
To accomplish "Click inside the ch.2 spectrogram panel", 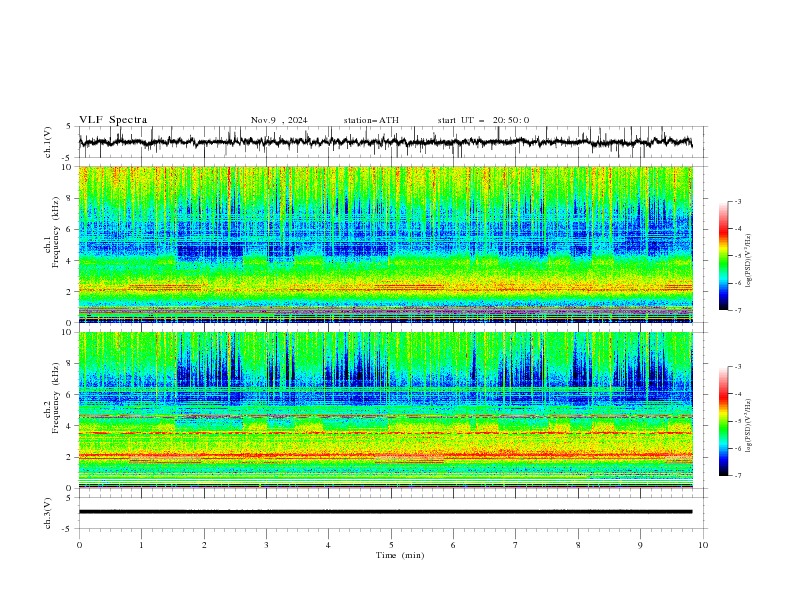I will (x=385, y=410).
